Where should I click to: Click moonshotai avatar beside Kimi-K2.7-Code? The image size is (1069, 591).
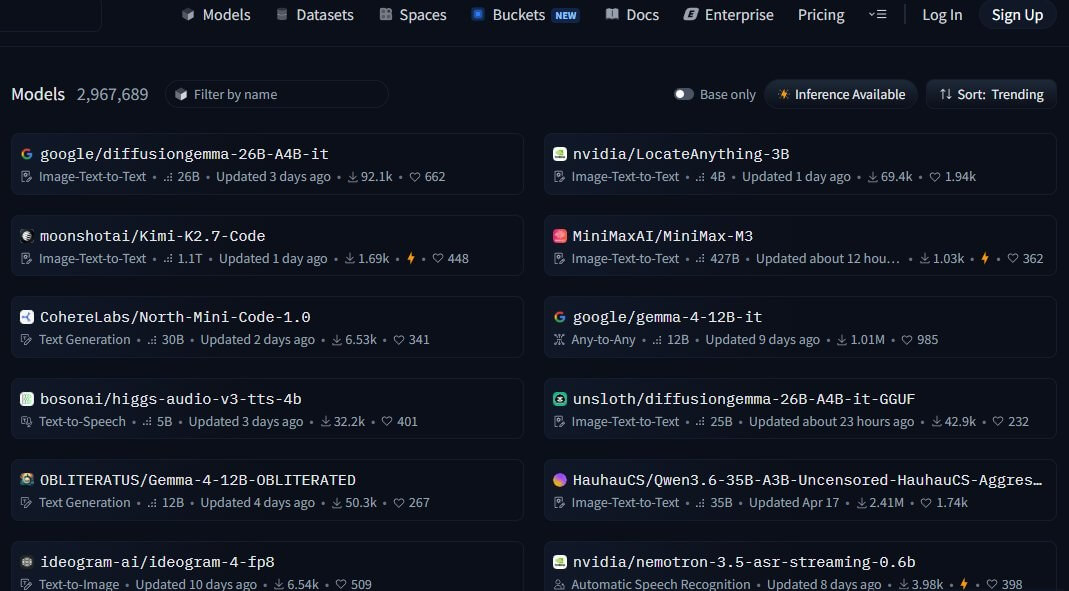27,236
